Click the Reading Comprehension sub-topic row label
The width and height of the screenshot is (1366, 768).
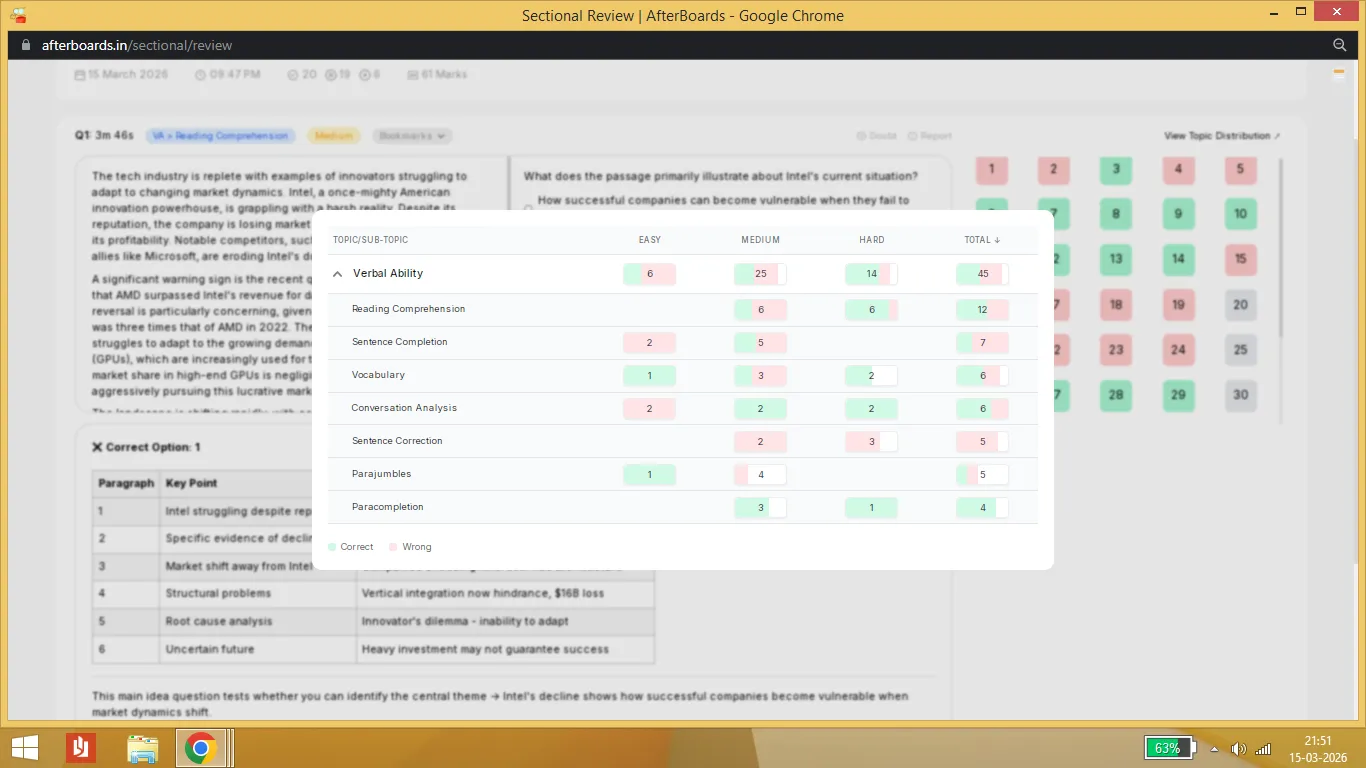408,309
